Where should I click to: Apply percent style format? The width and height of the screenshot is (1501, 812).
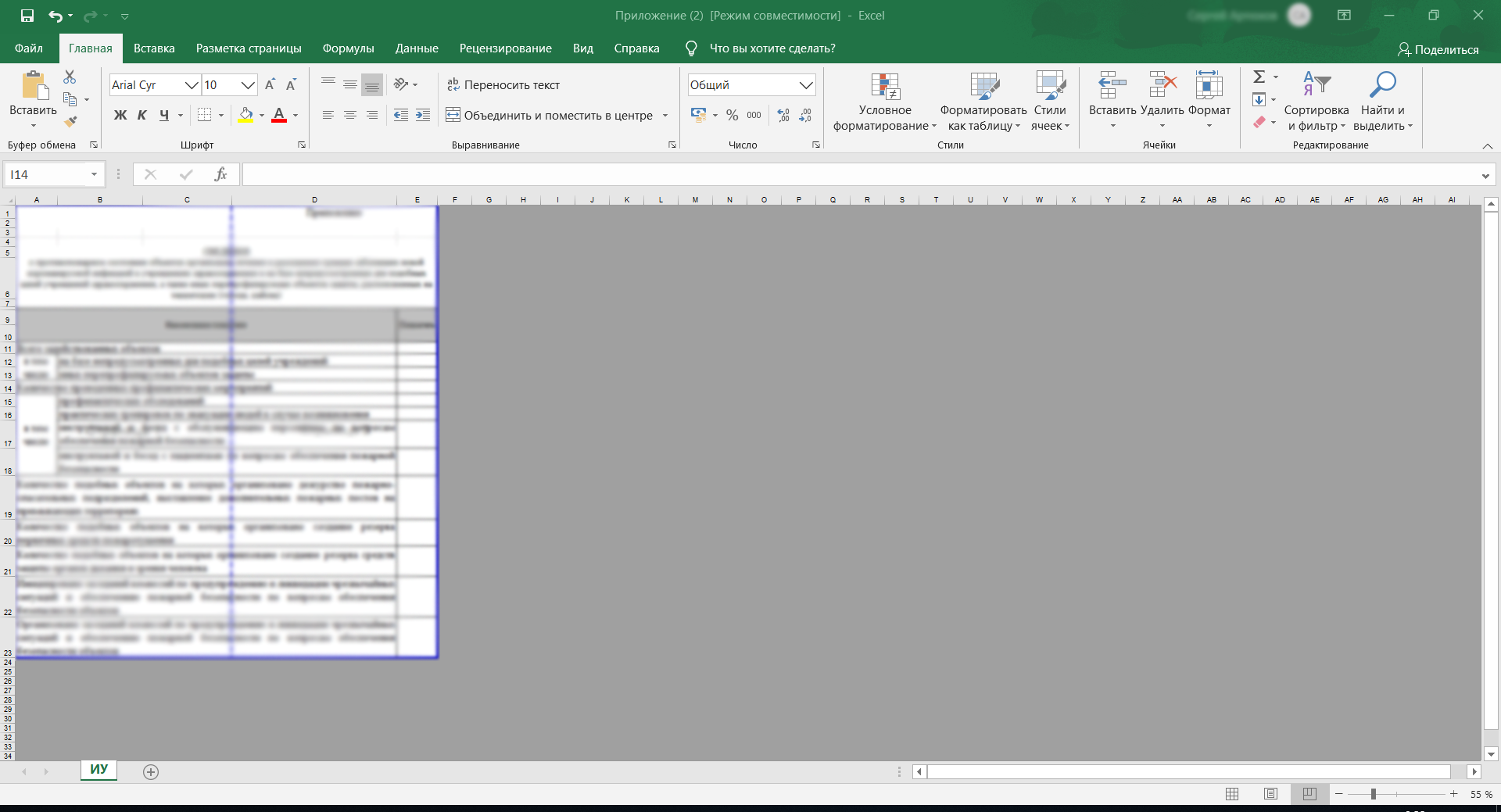733,115
